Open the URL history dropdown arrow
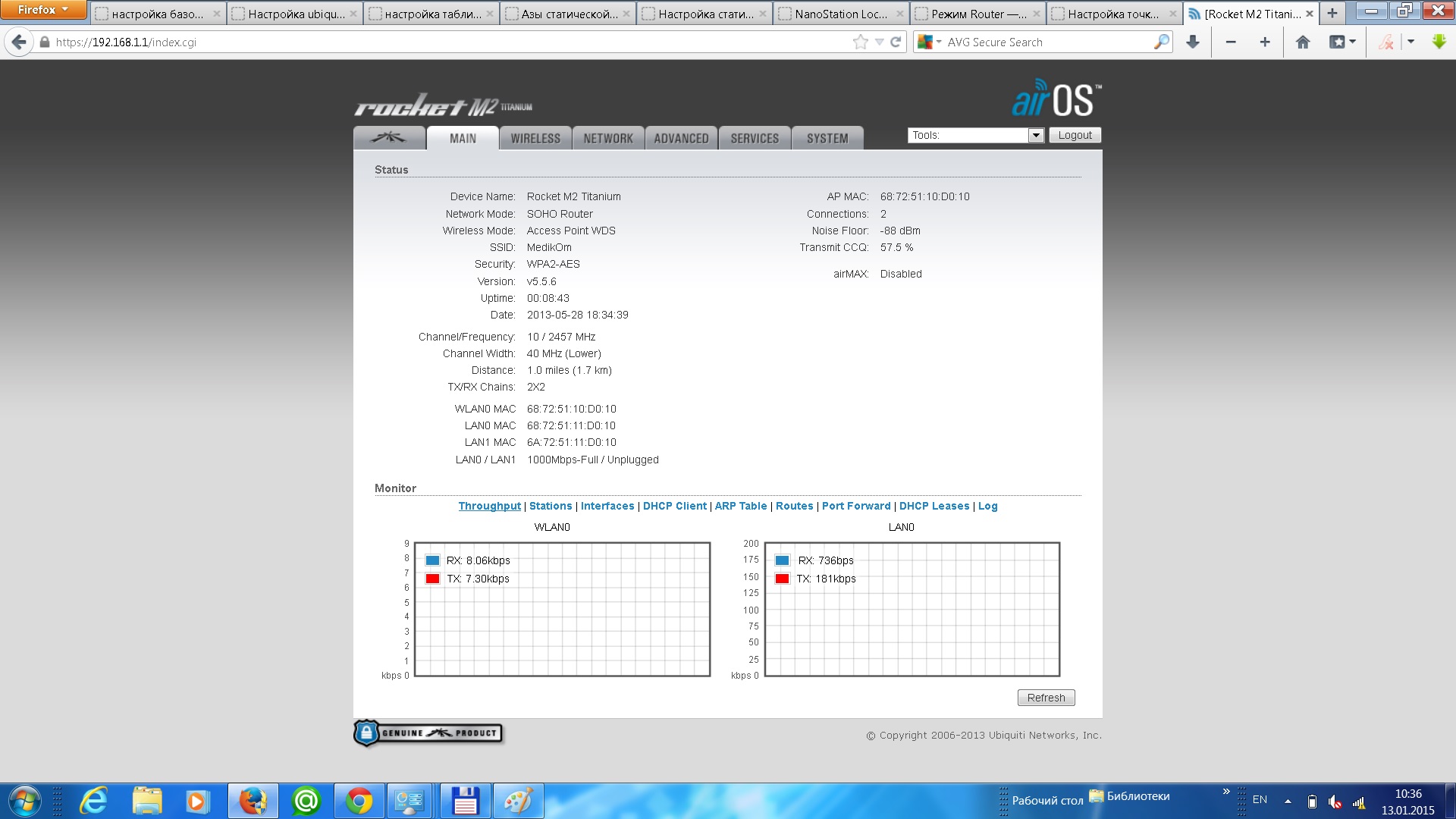The image size is (1456, 819). pyautogui.click(x=879, y=42)
